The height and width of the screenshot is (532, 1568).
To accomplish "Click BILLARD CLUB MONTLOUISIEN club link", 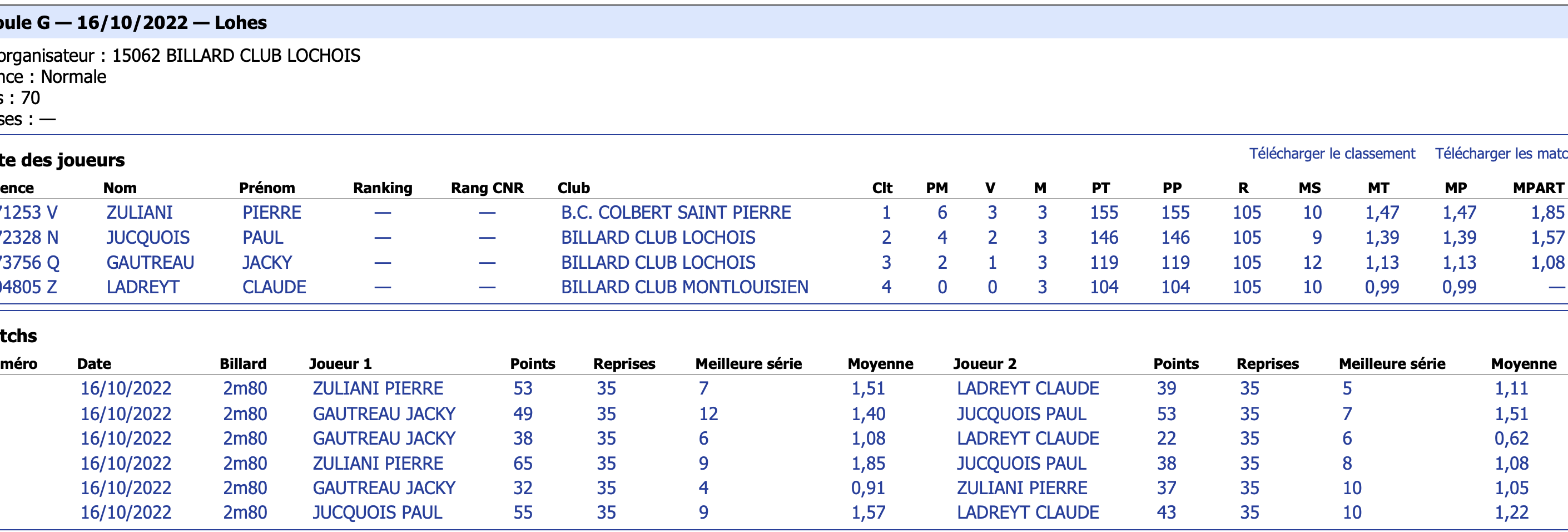I will 684,287.
